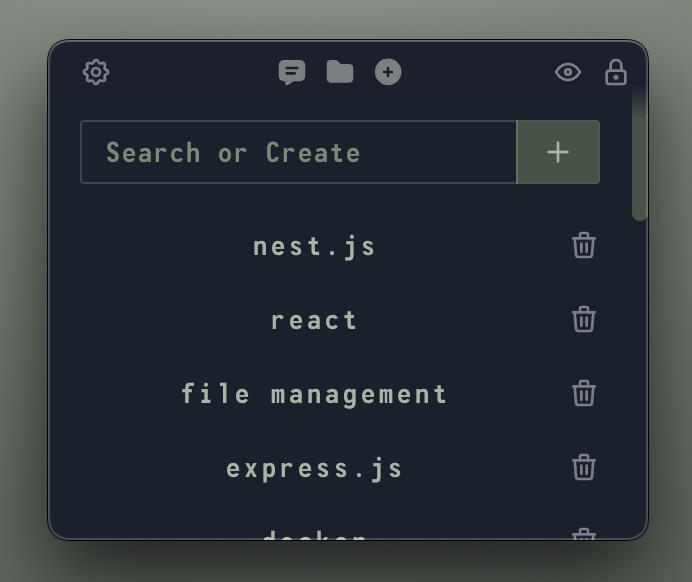
Task: Open the settings gear
Action: (x=96, y=72)
